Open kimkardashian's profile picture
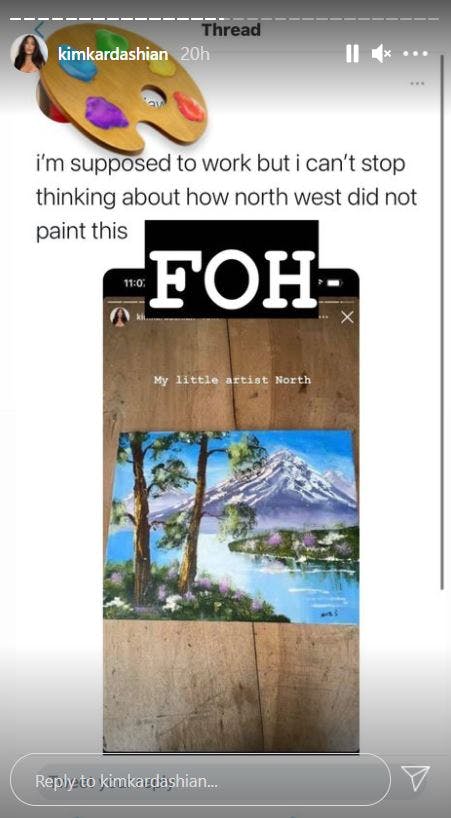Viewport: 451px width, 818px height. pos(29,53)
